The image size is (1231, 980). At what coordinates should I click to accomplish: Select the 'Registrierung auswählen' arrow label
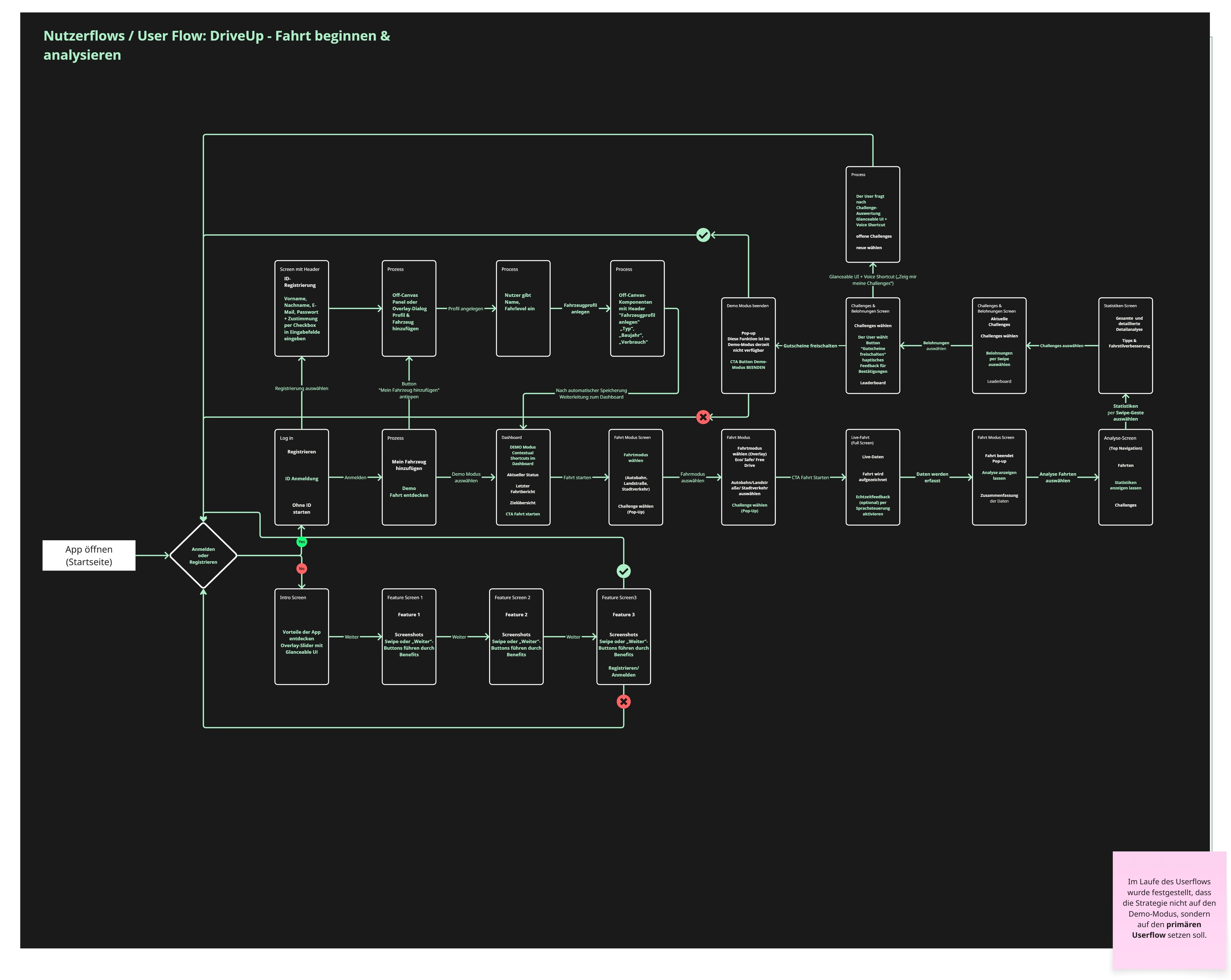point(301,388)
